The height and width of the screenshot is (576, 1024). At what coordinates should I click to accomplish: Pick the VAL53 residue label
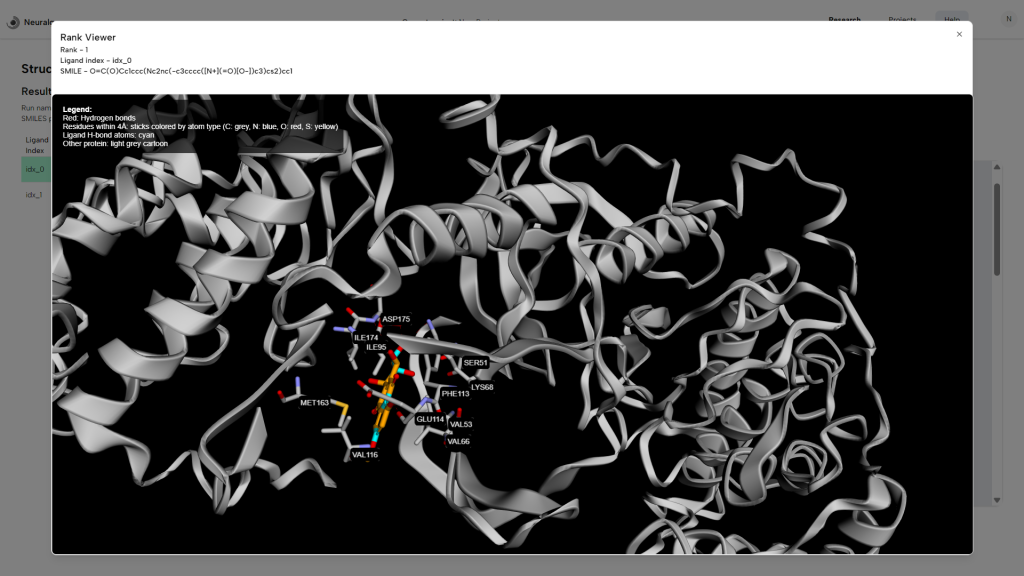pyautogui.click(x=461, y=424)
